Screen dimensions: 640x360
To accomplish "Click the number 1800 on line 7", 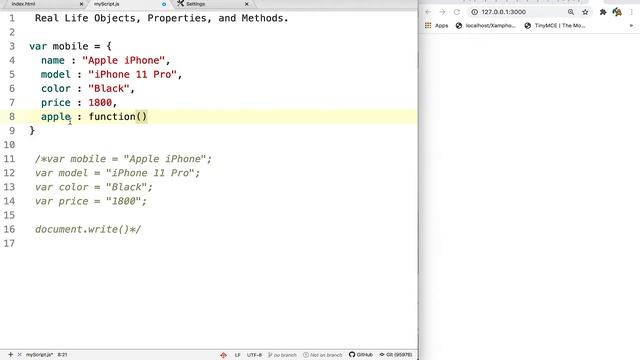I will (x=100, y=102).
